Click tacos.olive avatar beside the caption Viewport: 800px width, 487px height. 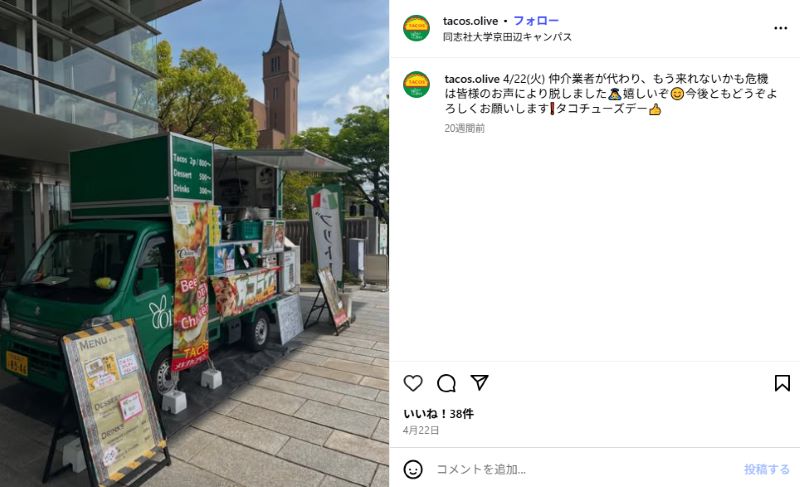[416, 84]
